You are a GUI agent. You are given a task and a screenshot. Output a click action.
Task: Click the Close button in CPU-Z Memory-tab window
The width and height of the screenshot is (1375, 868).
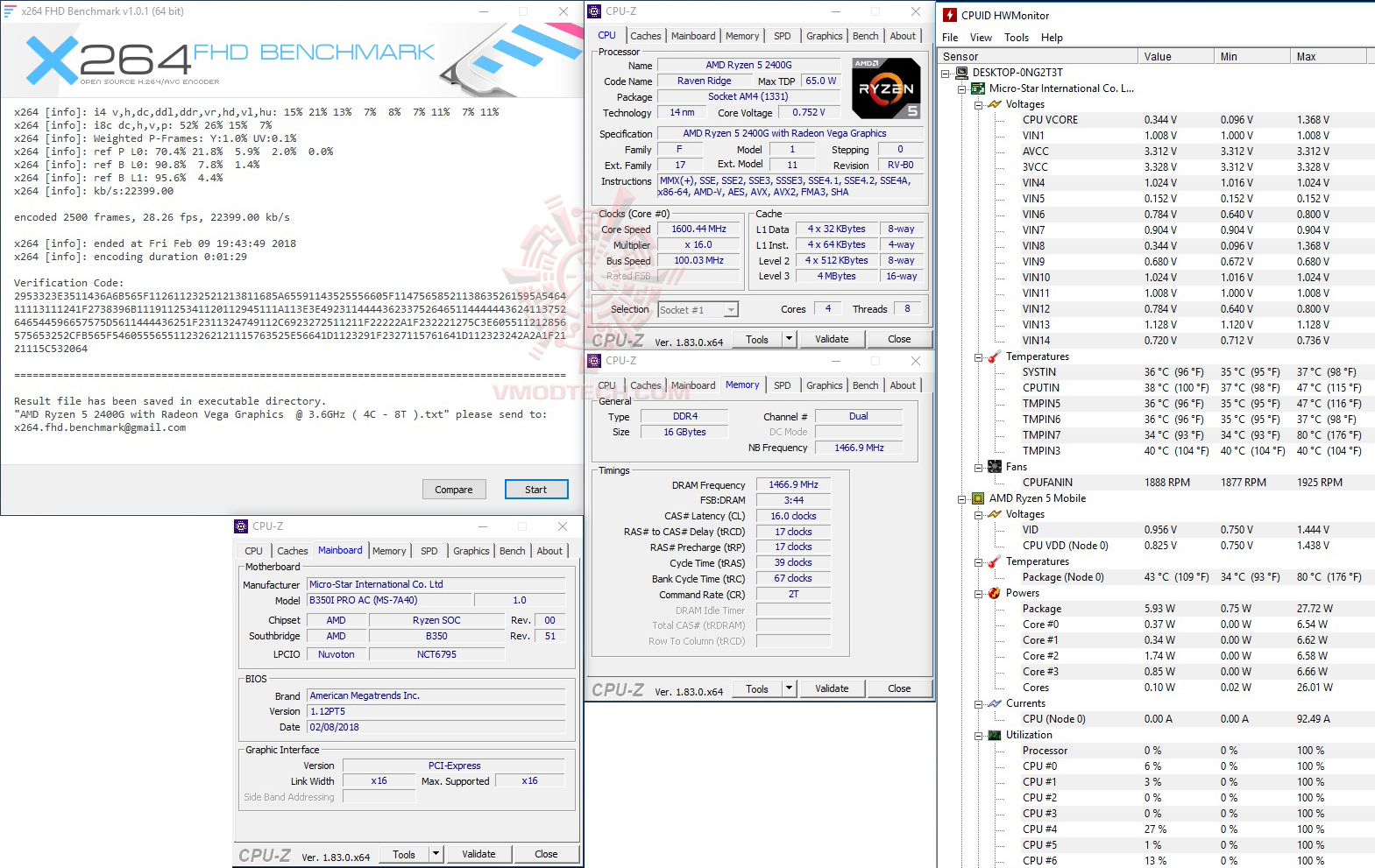click(899, 688)
